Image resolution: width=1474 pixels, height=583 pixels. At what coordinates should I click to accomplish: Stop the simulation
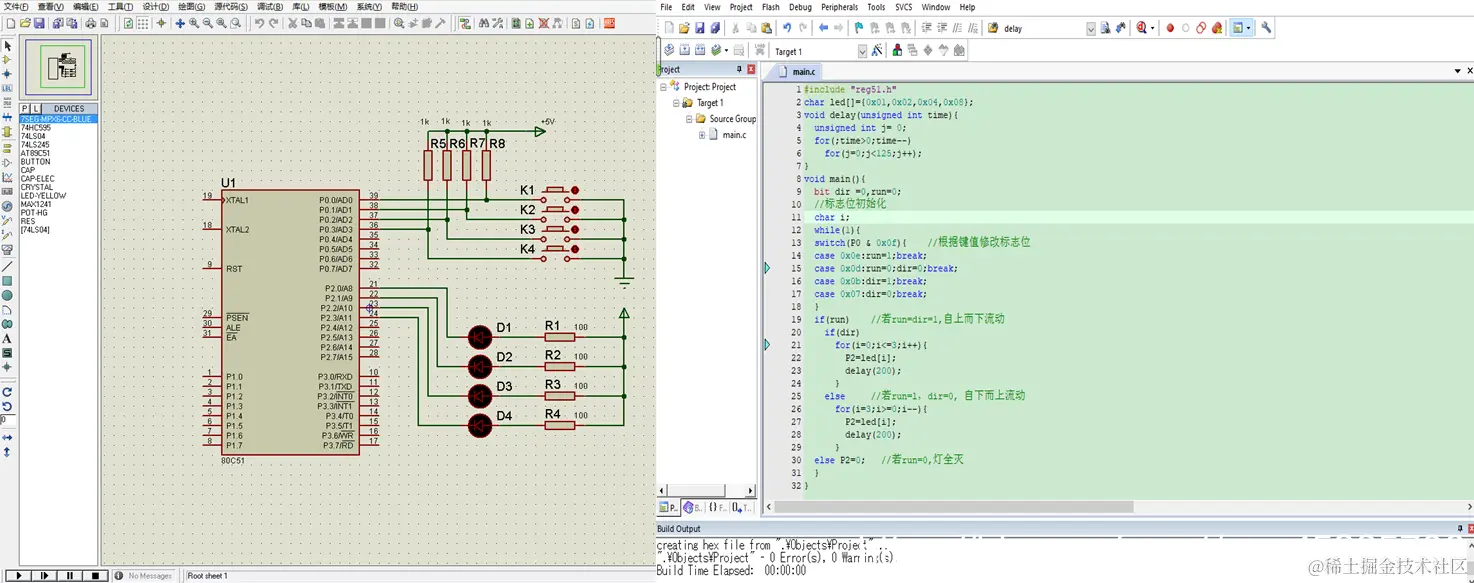(95, 576)
